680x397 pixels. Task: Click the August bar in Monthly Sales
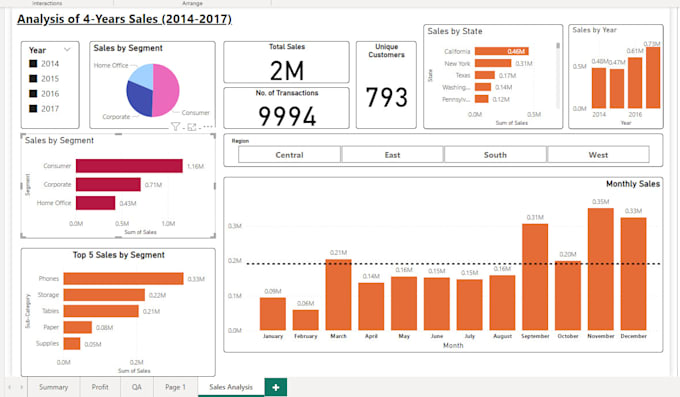503,303
